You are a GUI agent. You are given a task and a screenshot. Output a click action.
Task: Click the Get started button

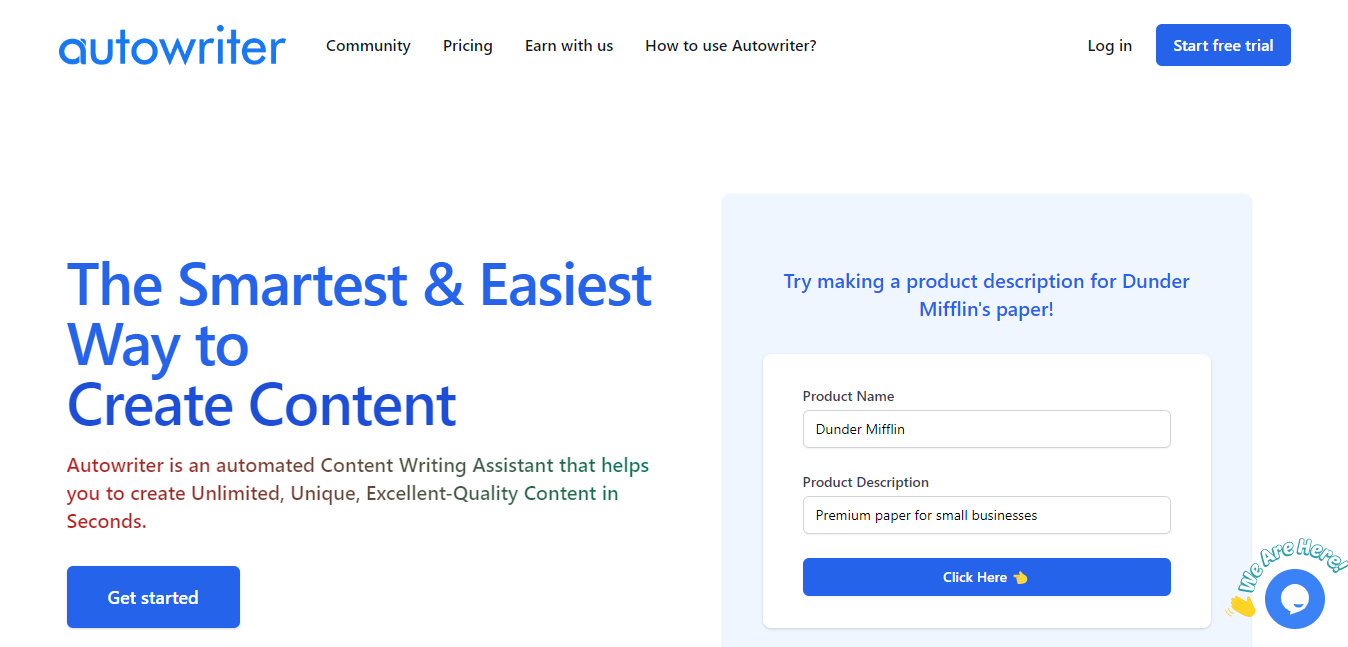(153, 597)
